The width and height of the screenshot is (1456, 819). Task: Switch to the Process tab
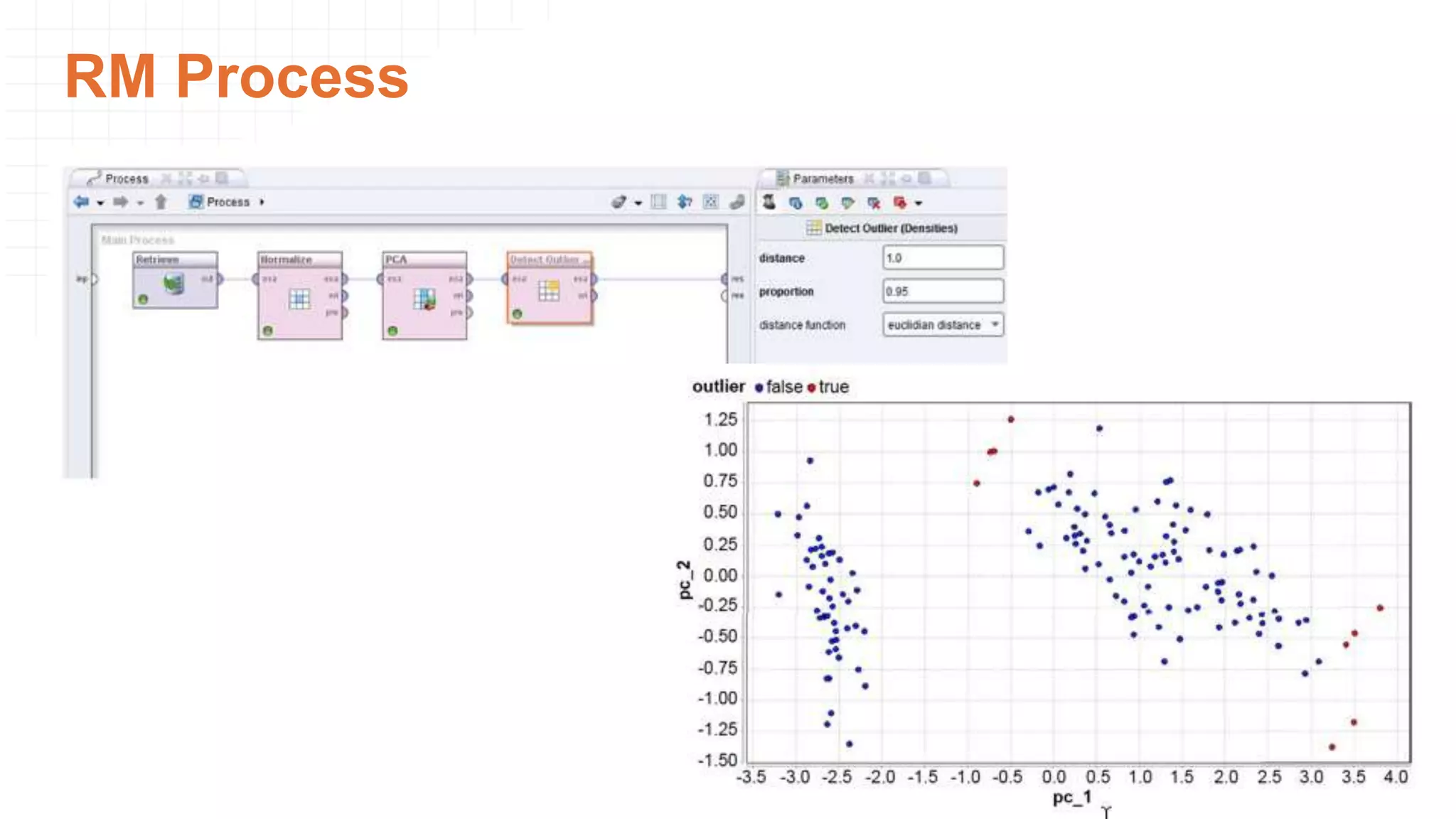[127, 178]
